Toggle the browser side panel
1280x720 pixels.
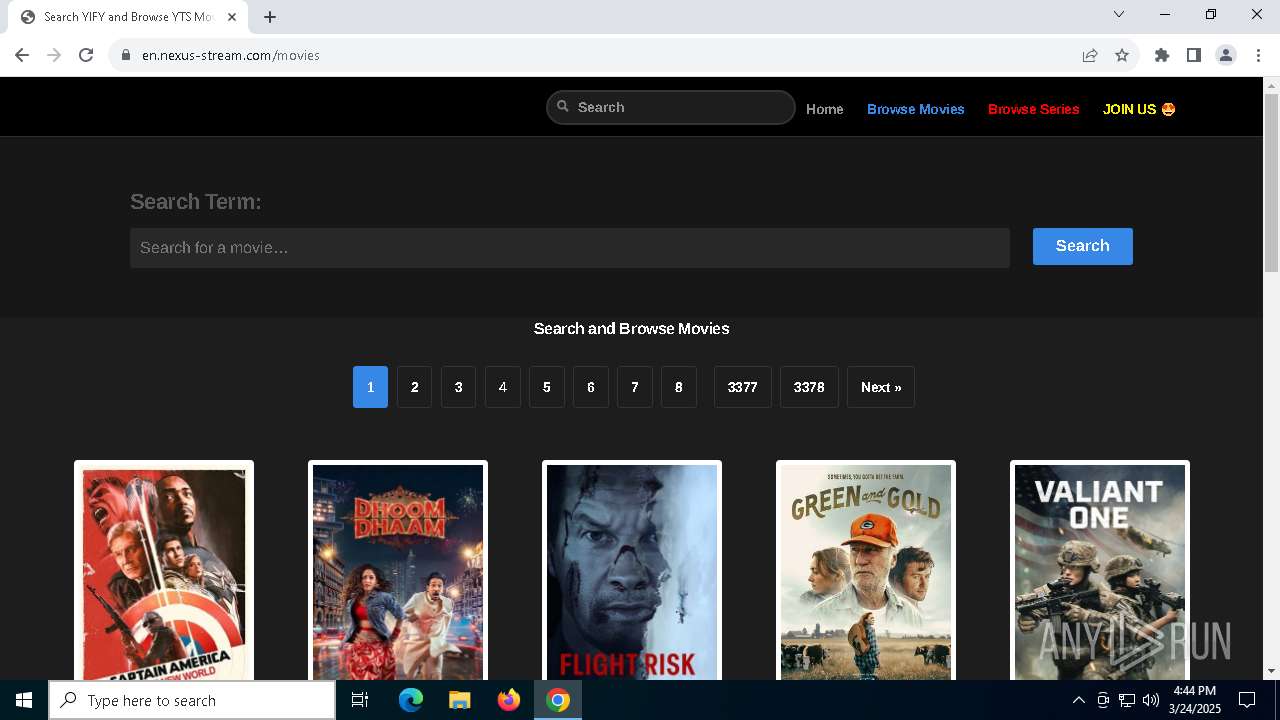coord(1194,55)
